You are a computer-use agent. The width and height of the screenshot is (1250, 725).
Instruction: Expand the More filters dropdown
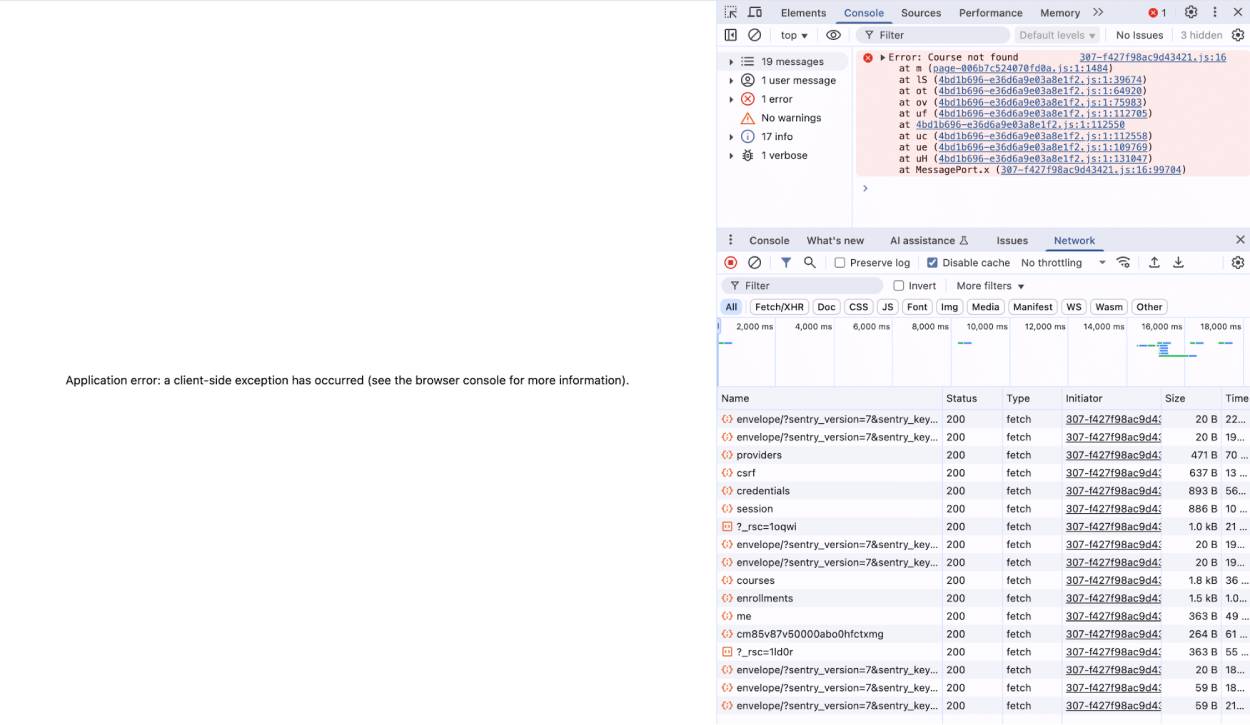point(989,285)
